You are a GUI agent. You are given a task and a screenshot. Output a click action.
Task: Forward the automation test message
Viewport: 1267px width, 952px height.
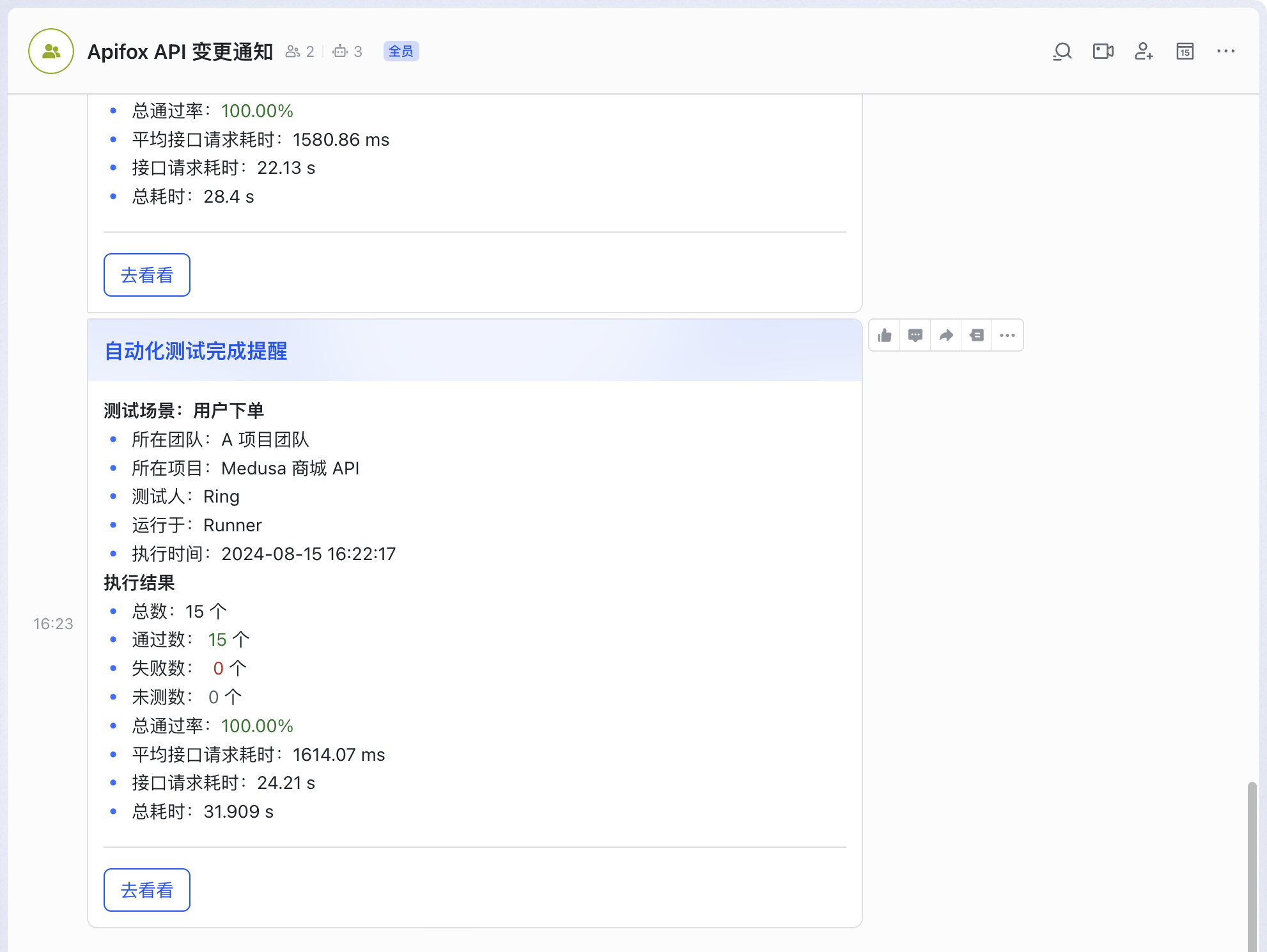coord(945,334)
